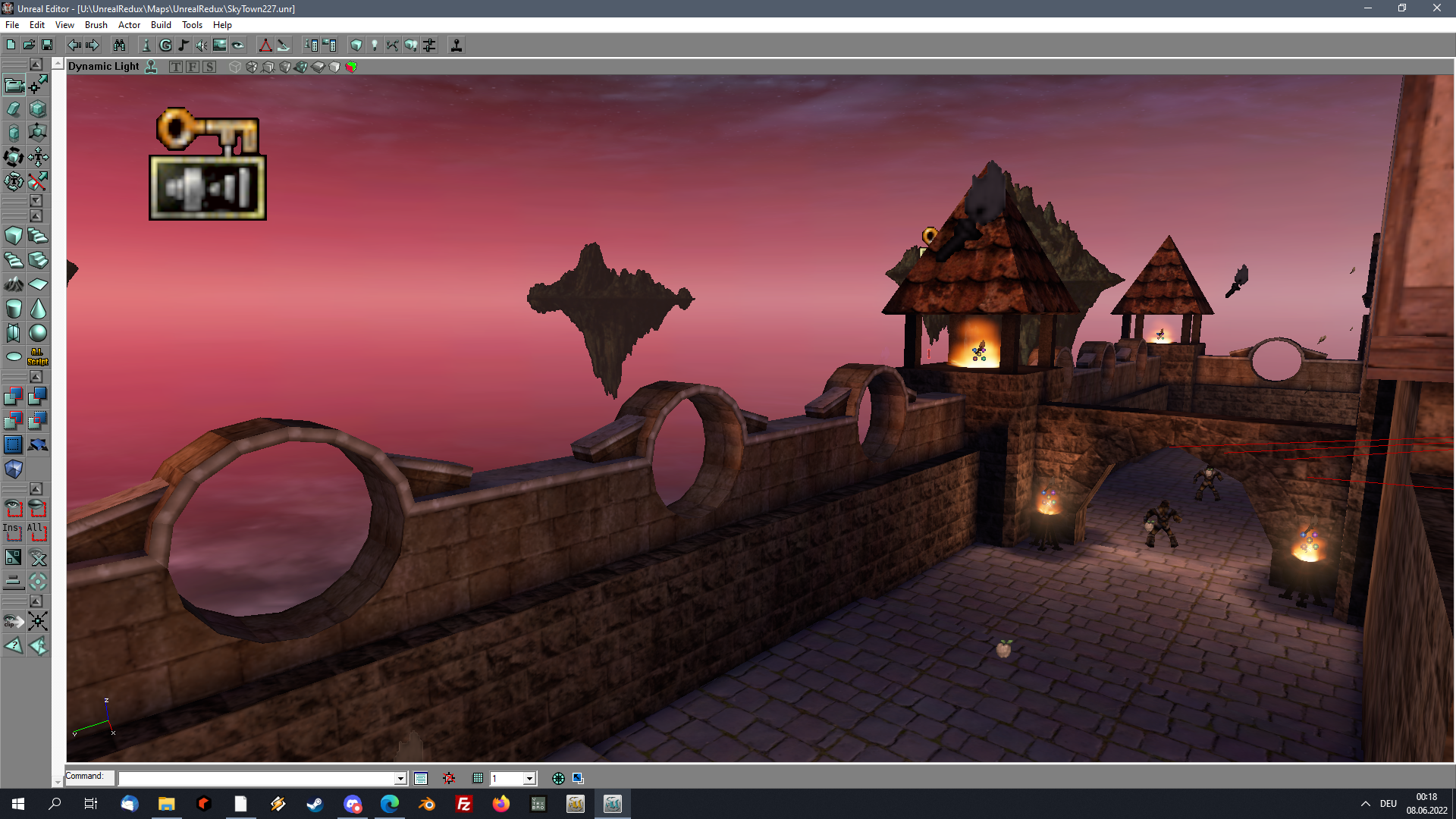Open the Command history dropdown
1456x819 pixels.
(x=400, y=779)
